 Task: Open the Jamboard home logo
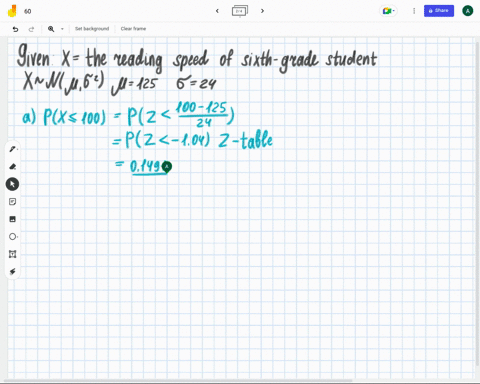point(12,11)
